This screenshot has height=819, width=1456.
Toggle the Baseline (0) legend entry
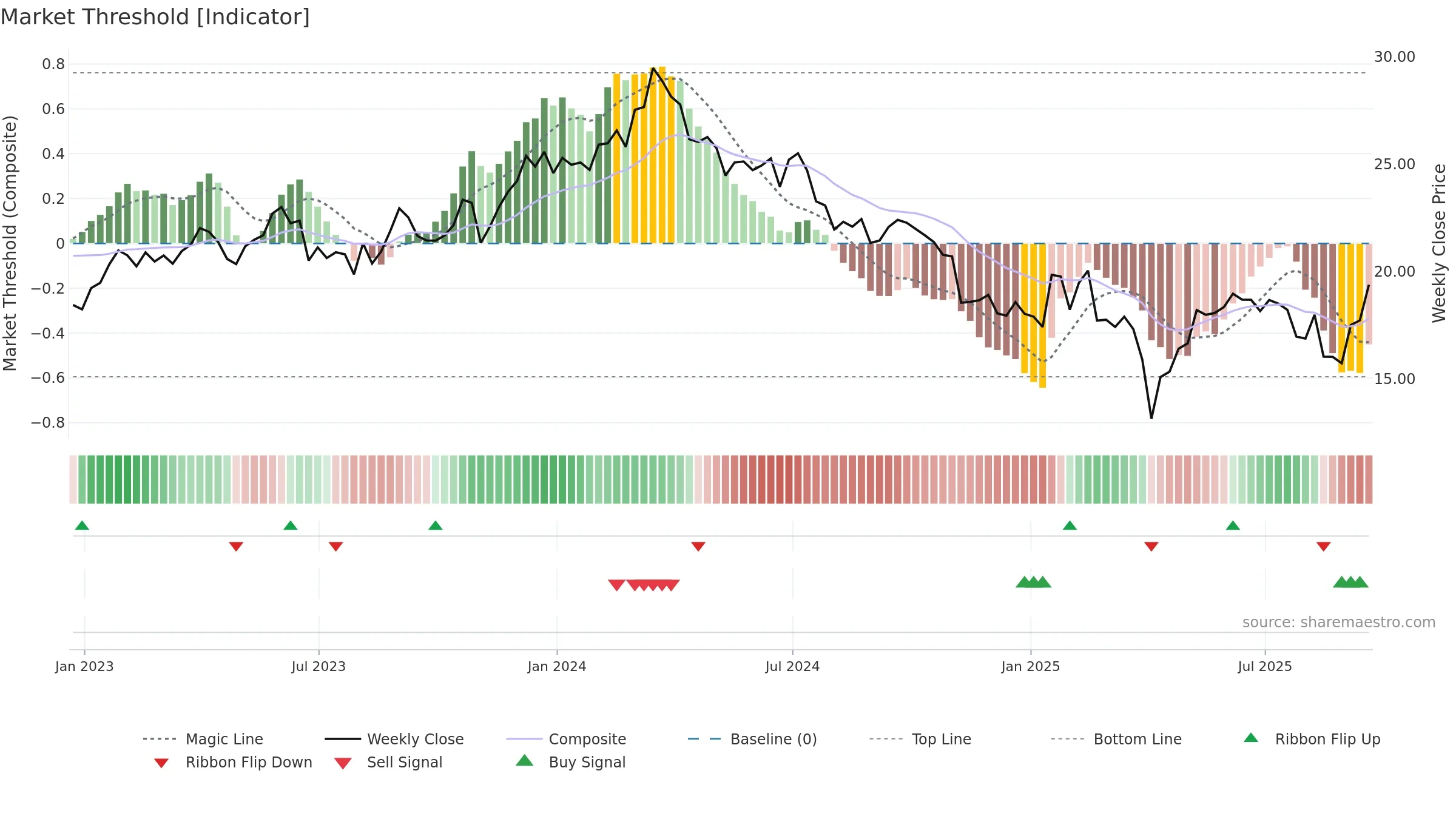752,739
